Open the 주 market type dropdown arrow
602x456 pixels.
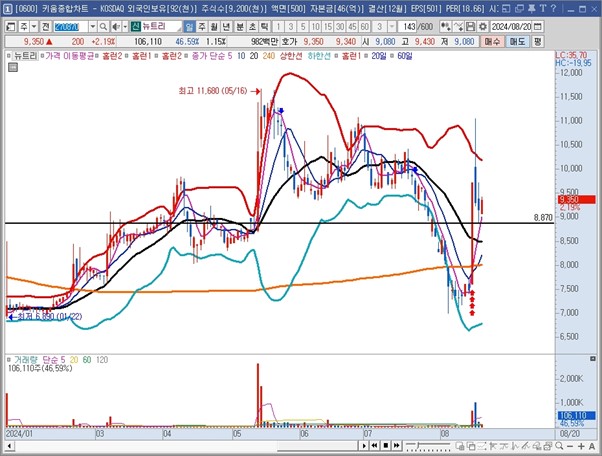pyautogui.click(x=34, y=26)
